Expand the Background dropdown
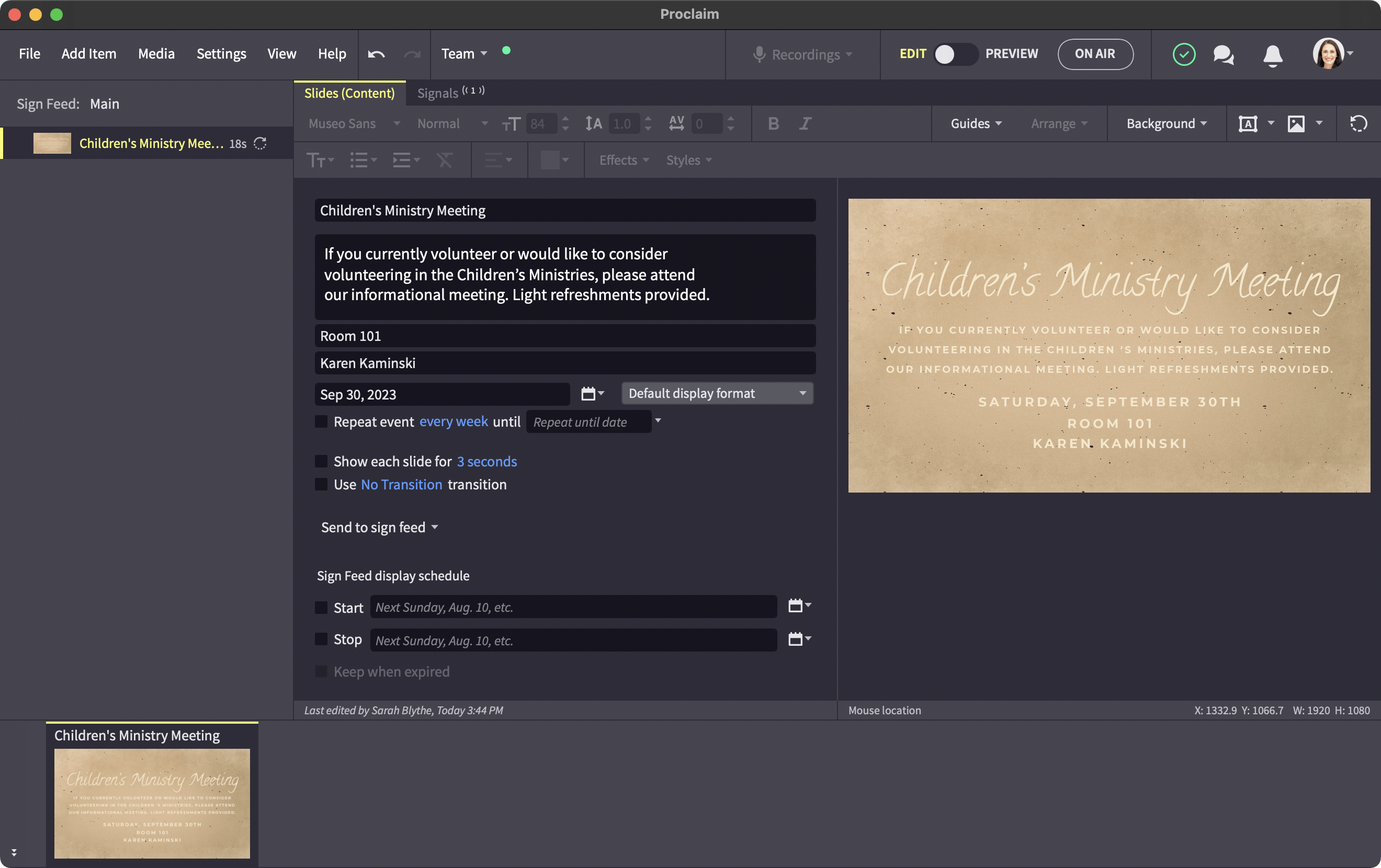The height and width of the screenshot is (868, 1381). (1167, 124)
